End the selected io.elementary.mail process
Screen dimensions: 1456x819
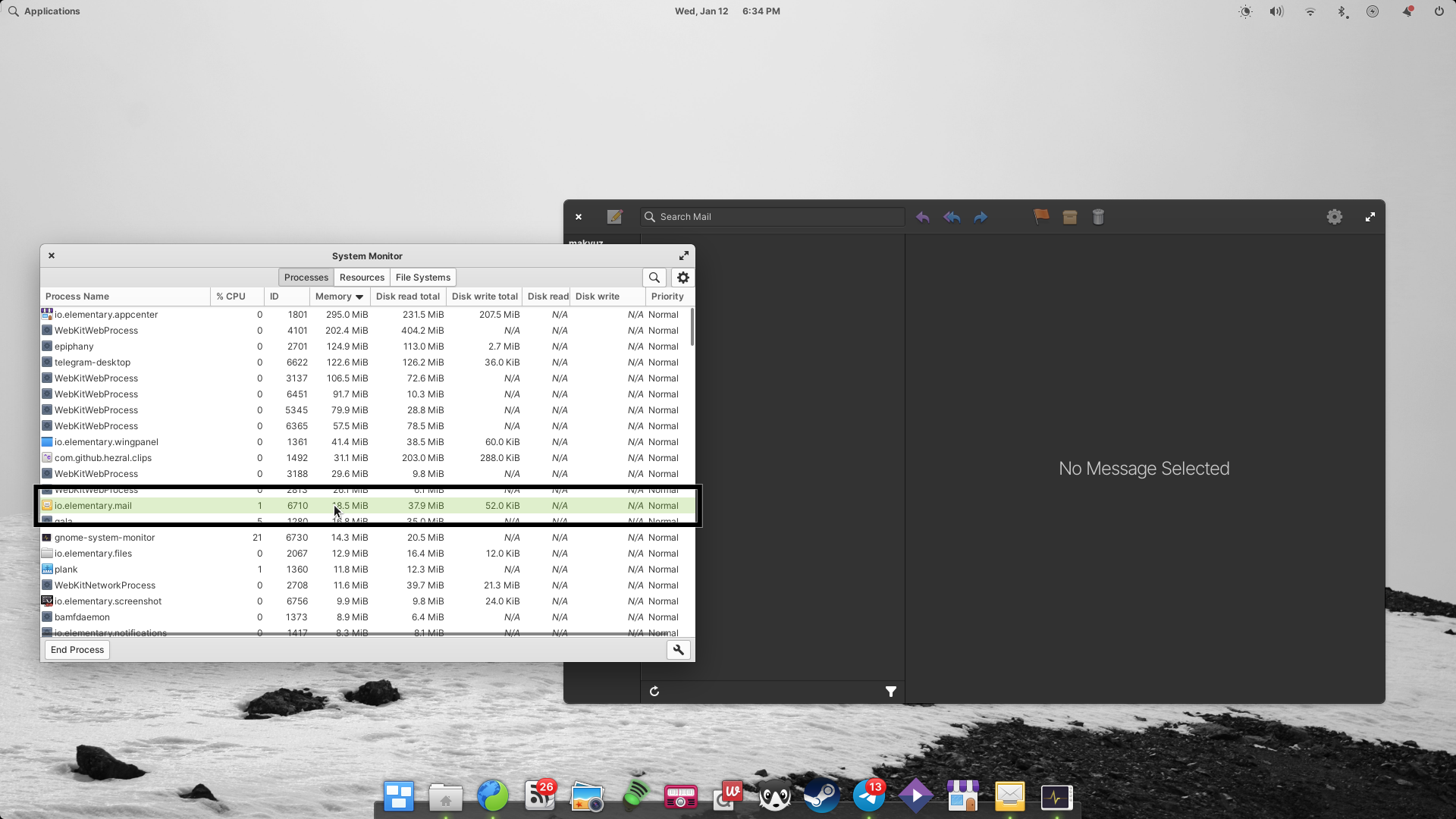[76, 649]
